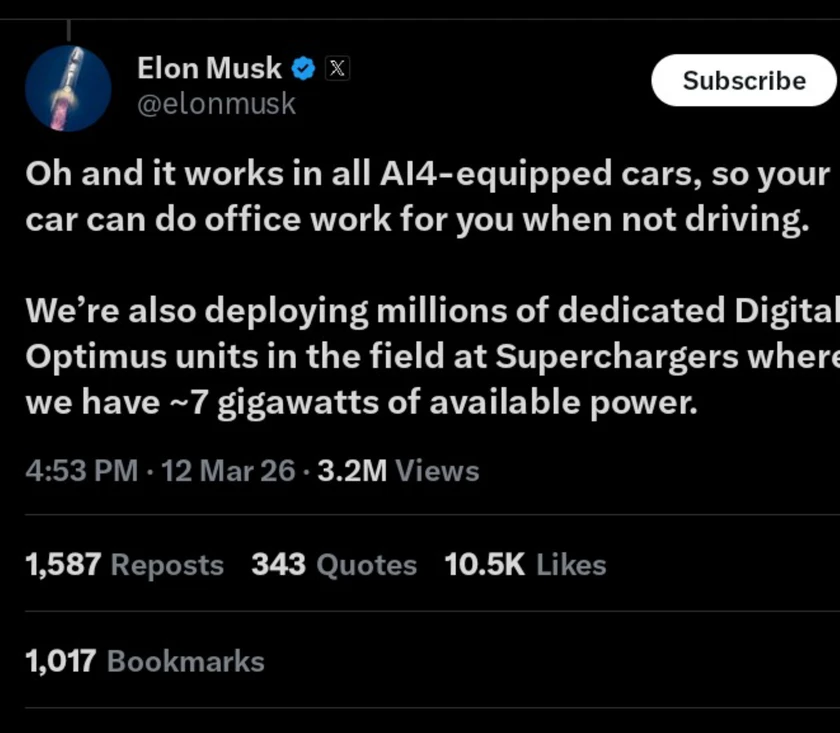Click the 4:53 PM timestamp
The image size is (840, 733).
point(81,470)
